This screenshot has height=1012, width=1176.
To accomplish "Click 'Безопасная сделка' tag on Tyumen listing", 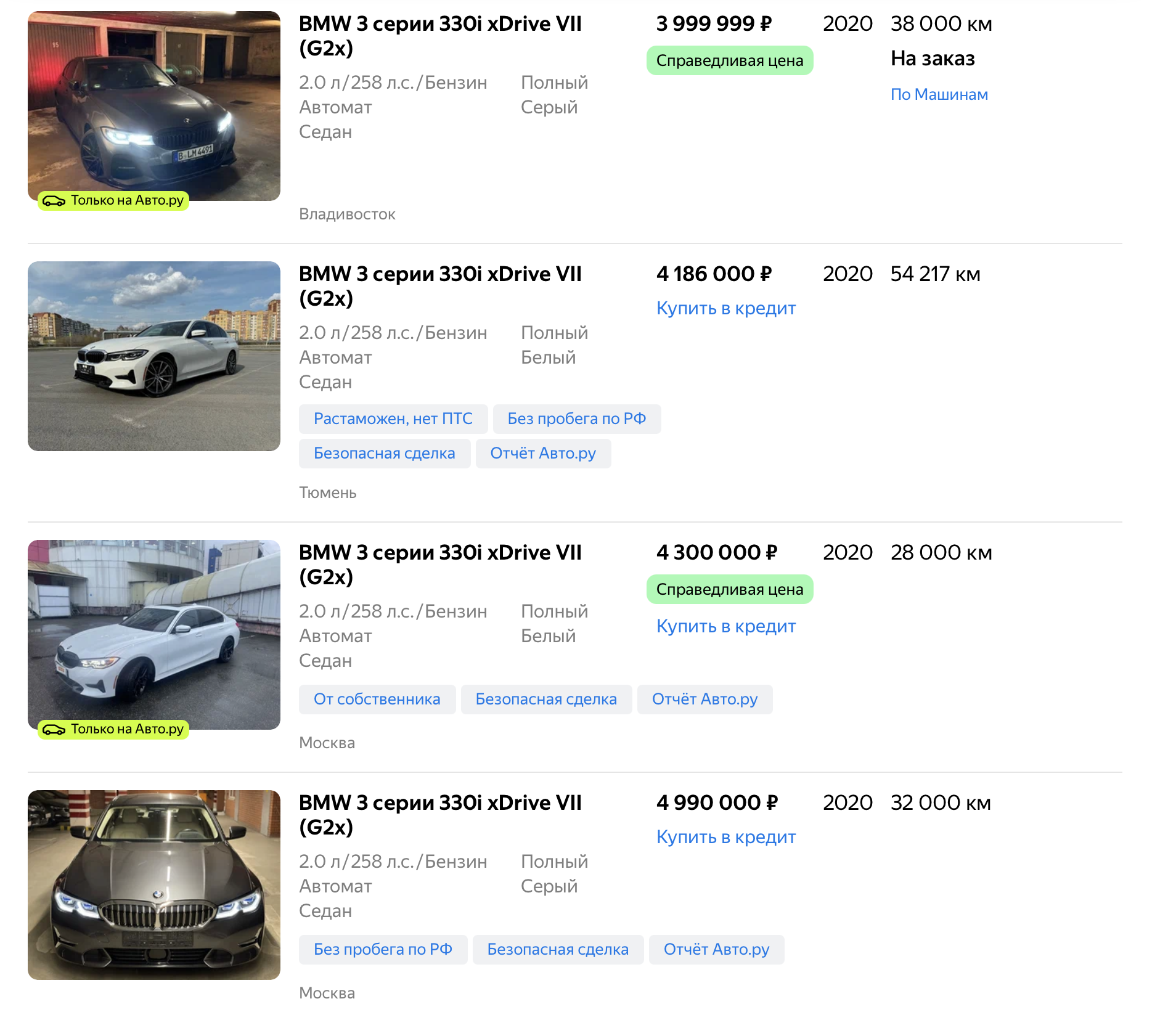I will 384,454.
